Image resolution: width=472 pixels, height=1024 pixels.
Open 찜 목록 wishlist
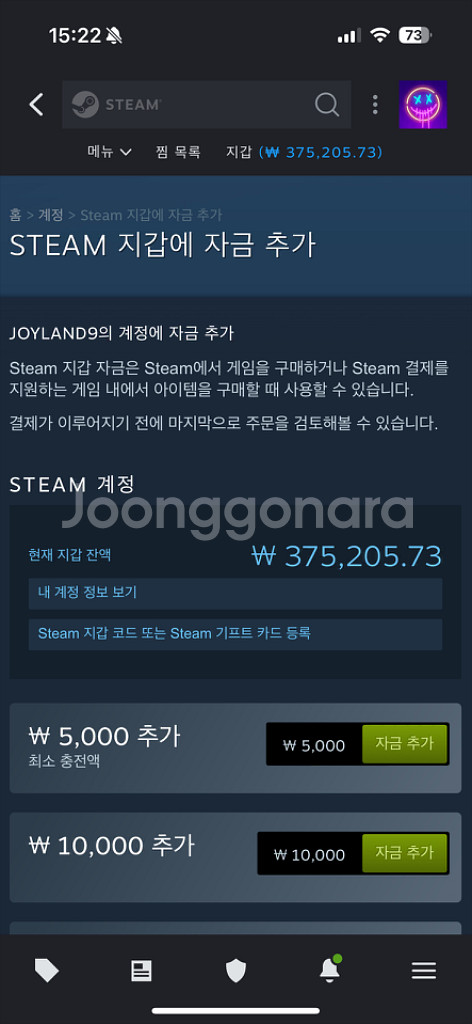[178, 152]
